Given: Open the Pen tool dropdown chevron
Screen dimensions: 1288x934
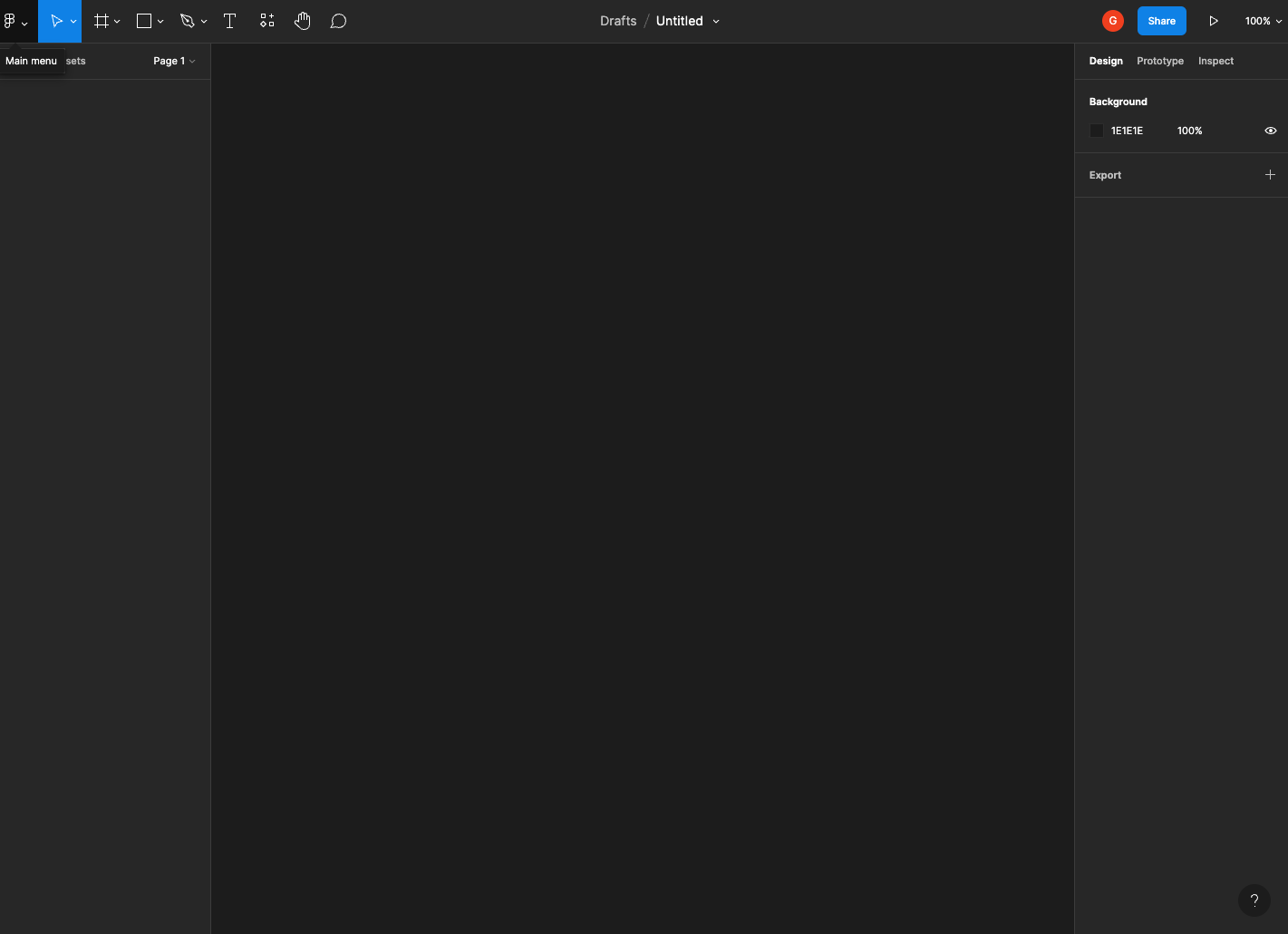Looking at the screenshot, I should click(204, 22).
